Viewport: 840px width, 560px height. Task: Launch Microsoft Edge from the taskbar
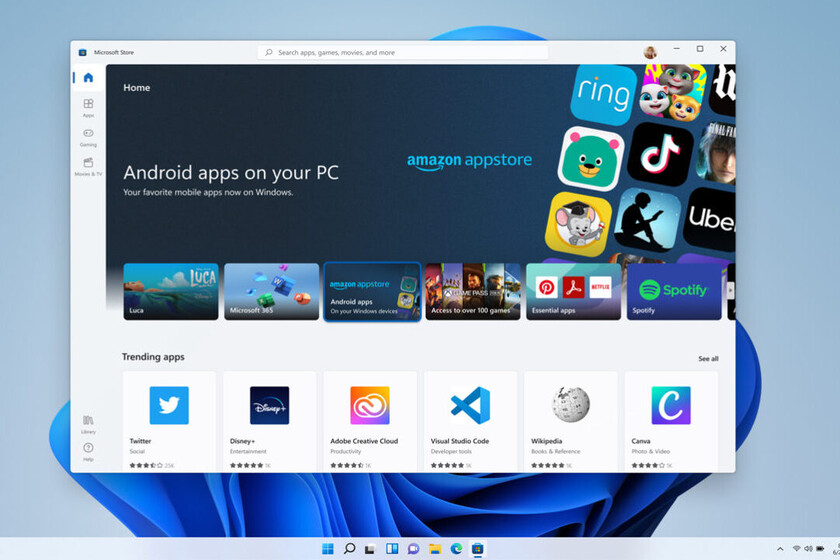tap(456, 549)
